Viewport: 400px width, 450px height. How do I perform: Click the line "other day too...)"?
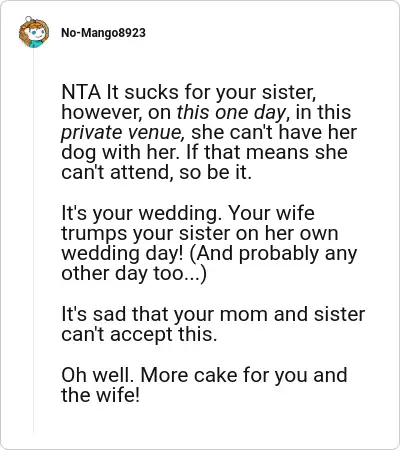pos(134,273)
